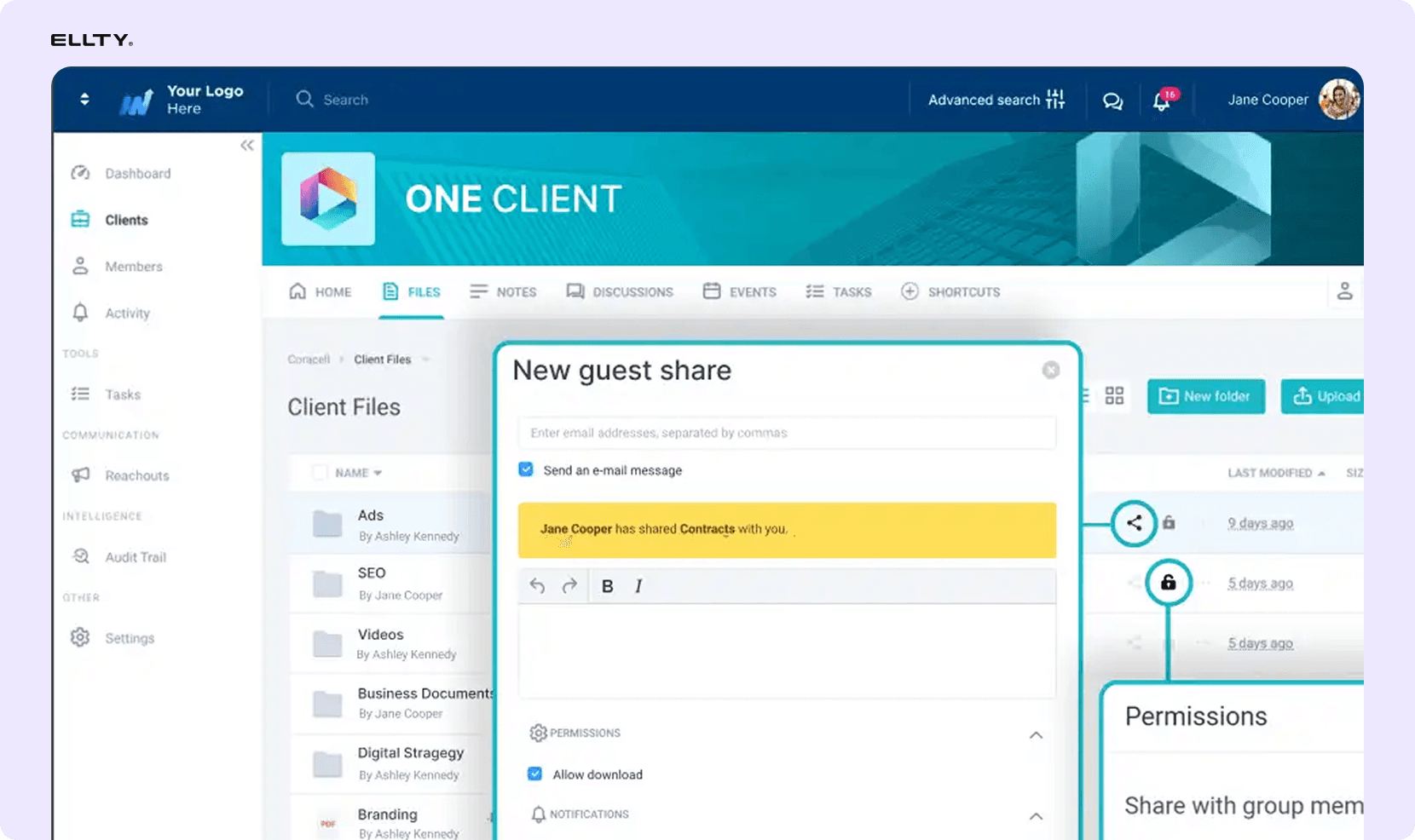Open the members person icon near tabs
The height and width of the screenshot is (840, 1415).
point(1345,291)
